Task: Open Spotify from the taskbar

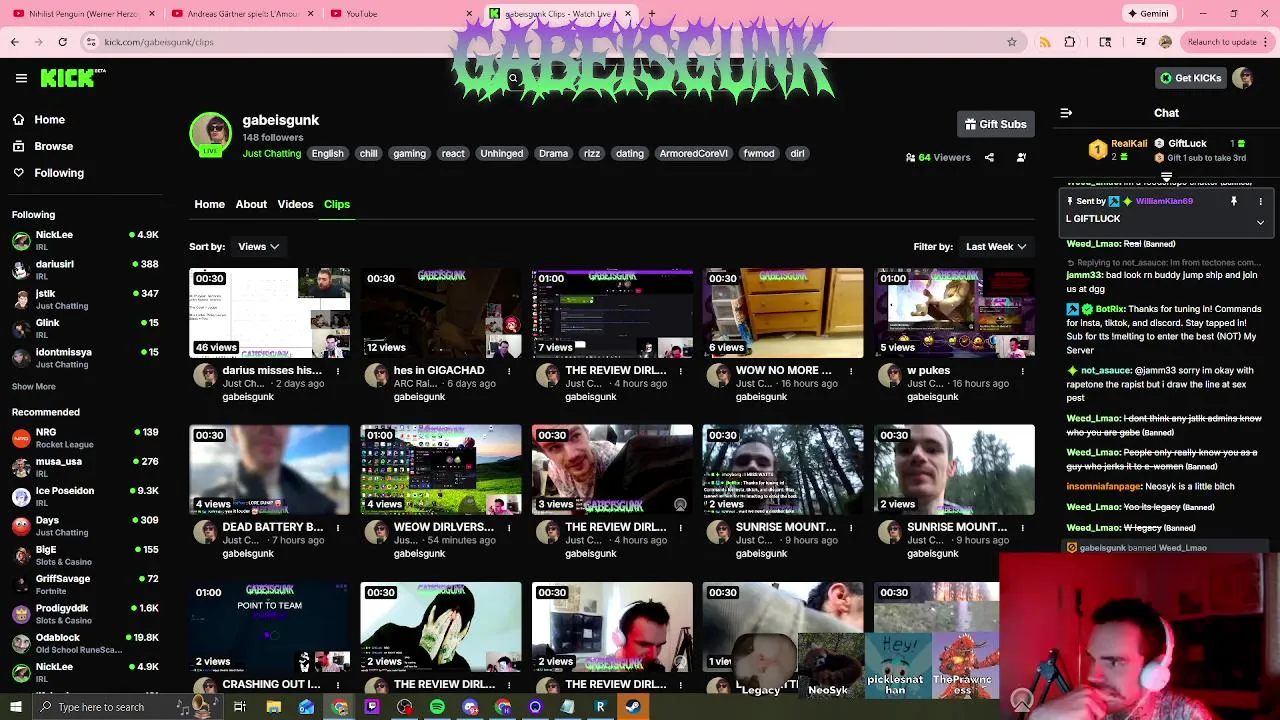Action: click(437, 707)
